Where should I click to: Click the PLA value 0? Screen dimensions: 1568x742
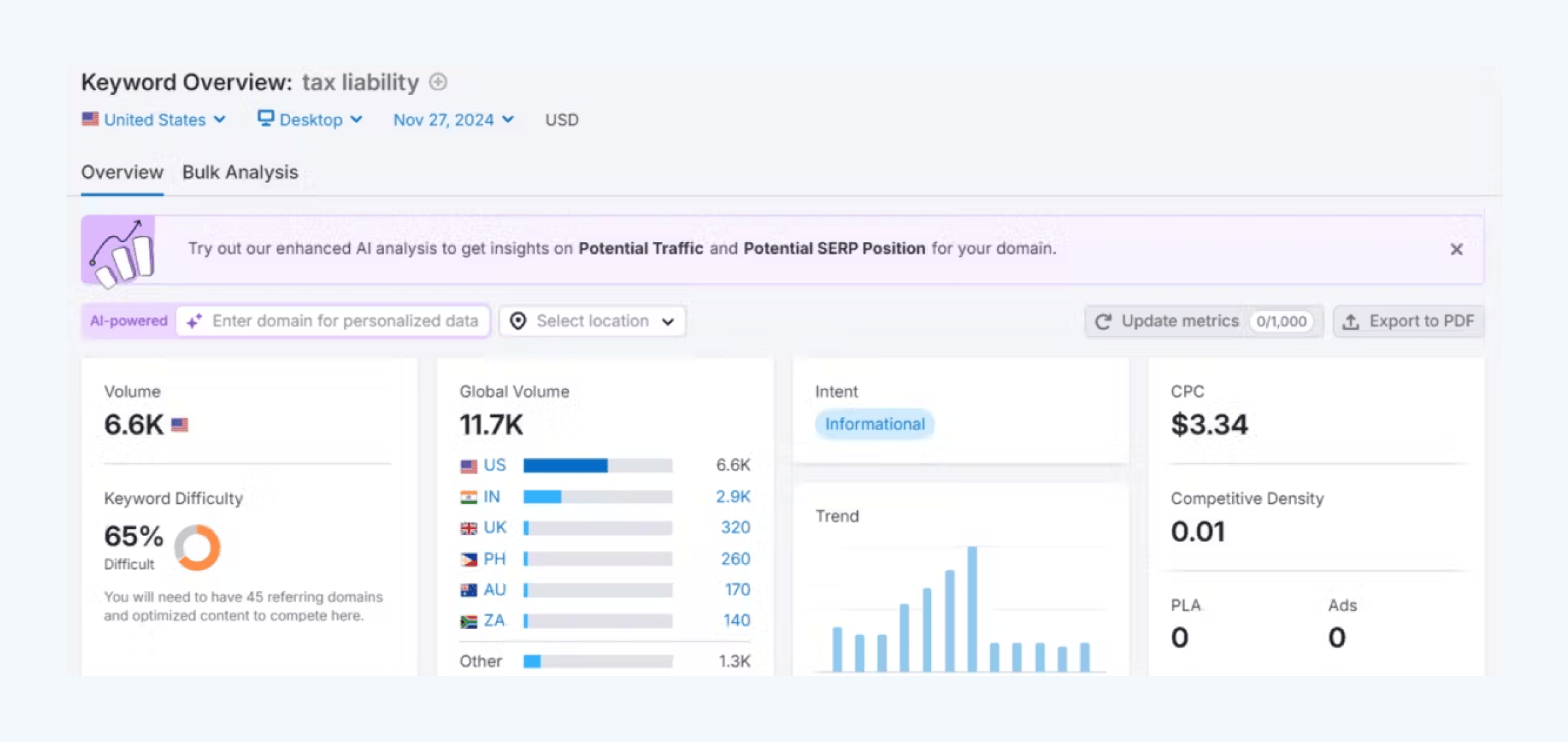point(1179,637)
